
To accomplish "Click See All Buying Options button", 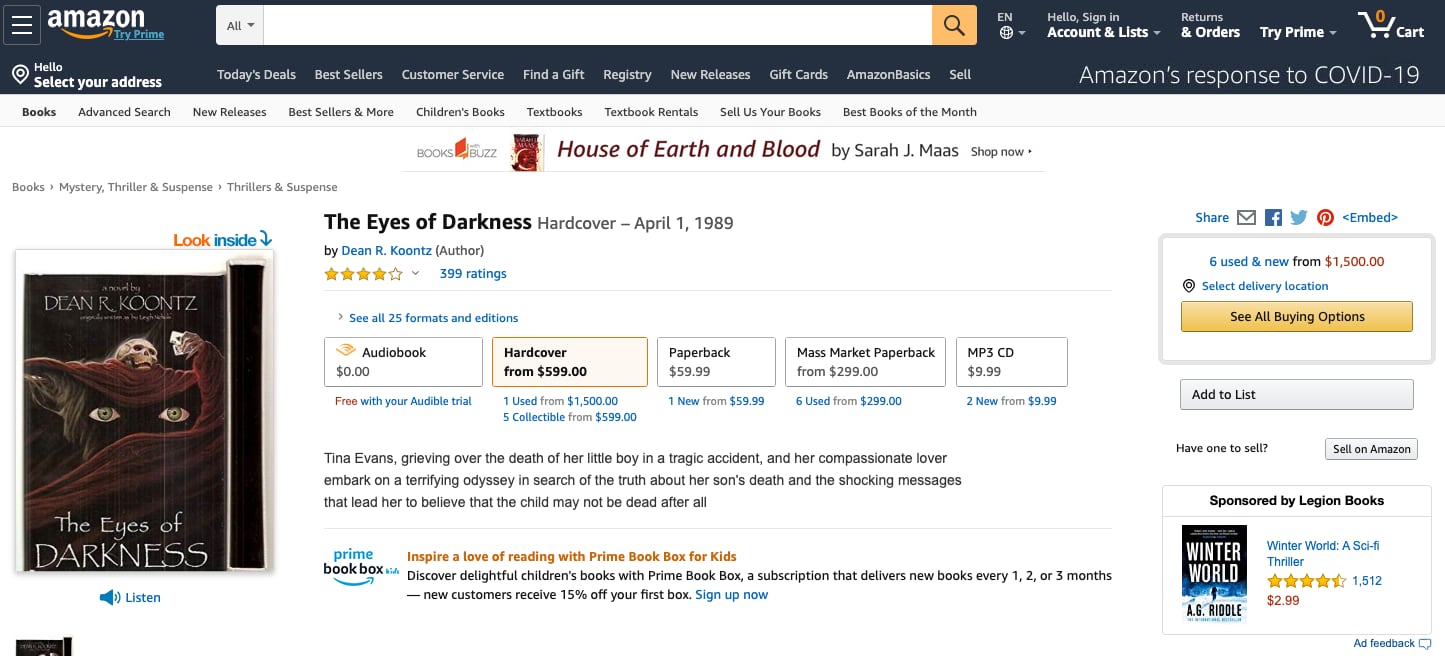I will 1296,316.
